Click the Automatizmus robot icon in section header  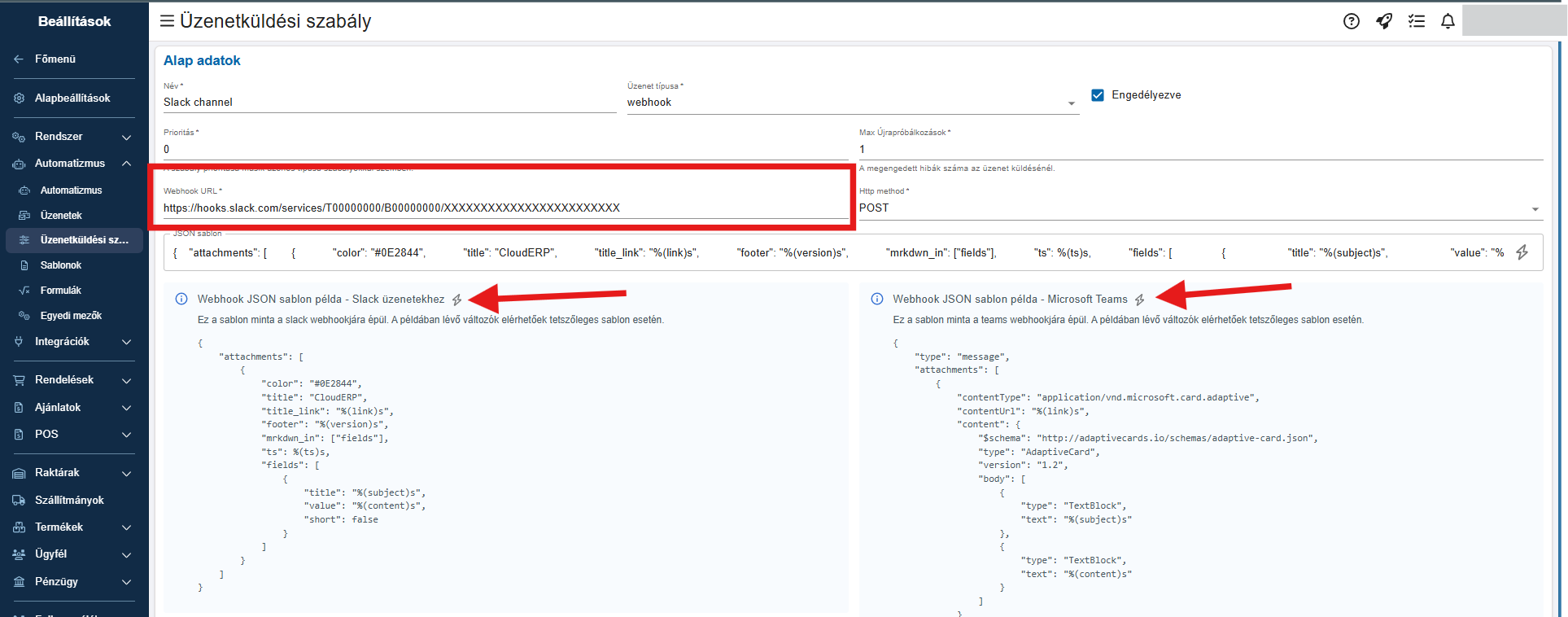[19, 164]
